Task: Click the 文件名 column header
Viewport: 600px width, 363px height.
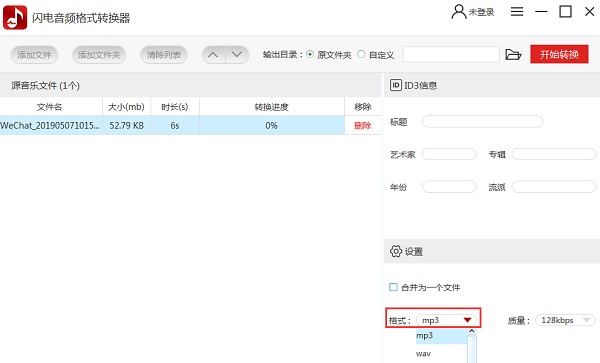Action: [x=50, y=107]
